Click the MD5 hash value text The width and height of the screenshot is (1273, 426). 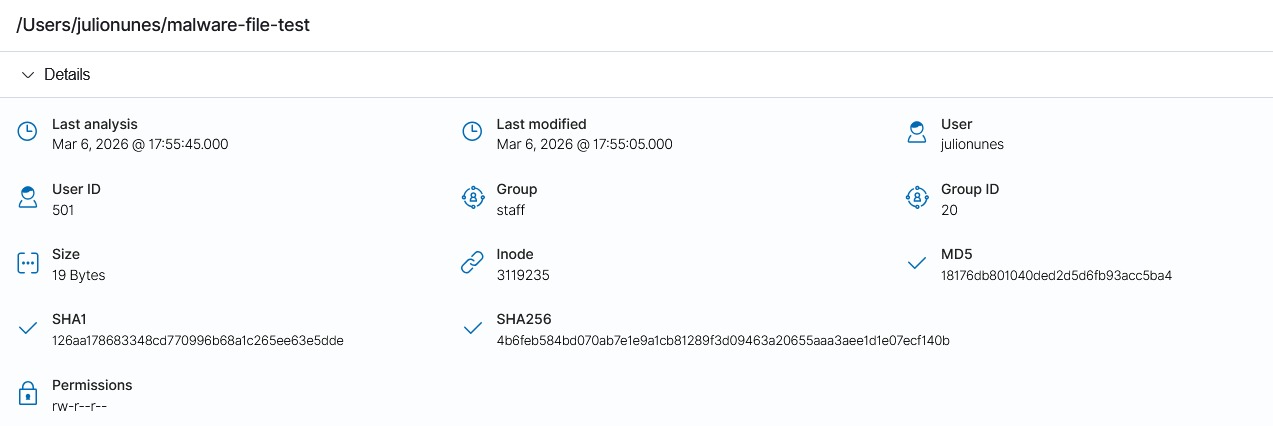1056,275
